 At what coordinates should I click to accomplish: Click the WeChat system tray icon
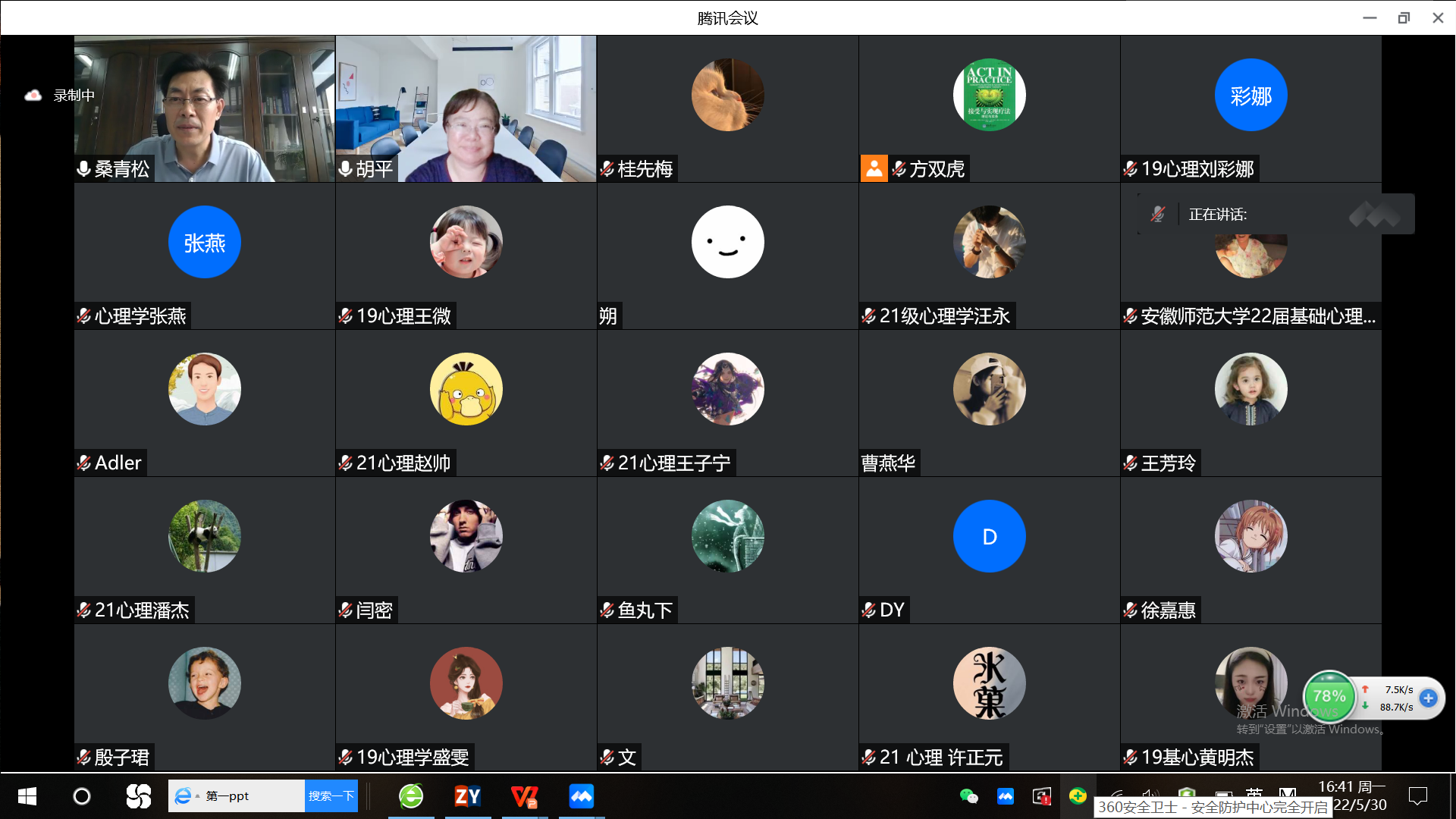968,796
